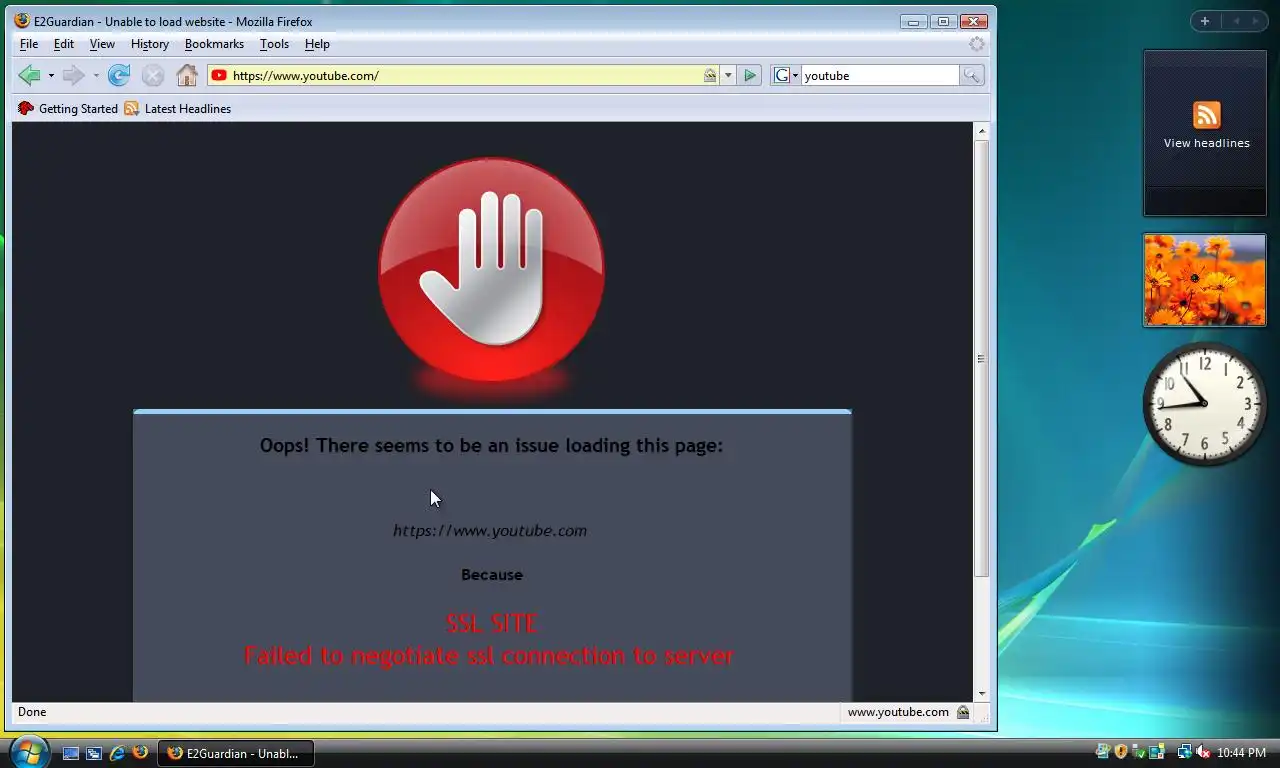1280x768 pixels.
Task: Restore down the Firefox window
Action: pyautogui.click(x=942, y=21)
